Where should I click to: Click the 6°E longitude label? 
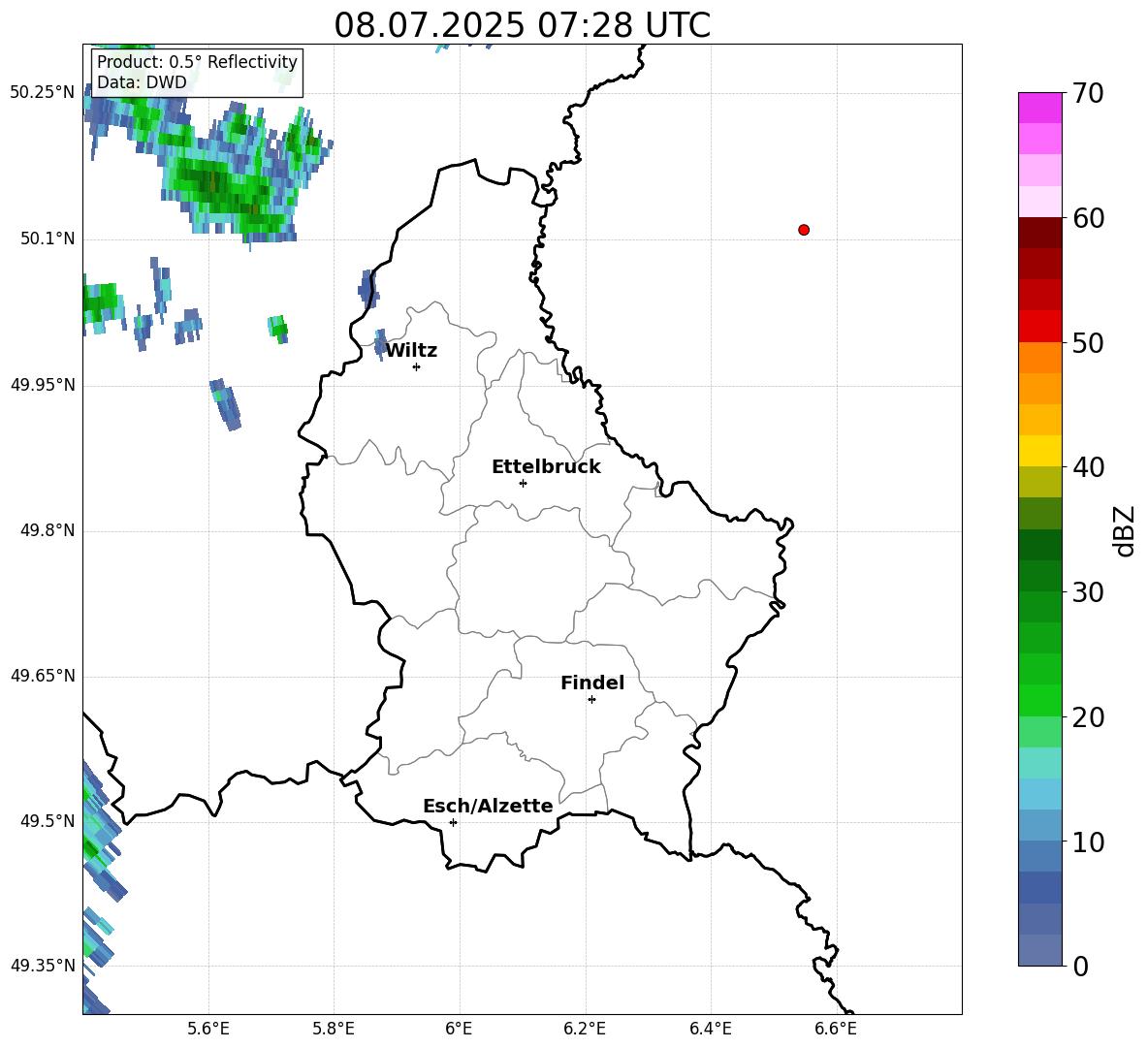[x=459, y=1029]
